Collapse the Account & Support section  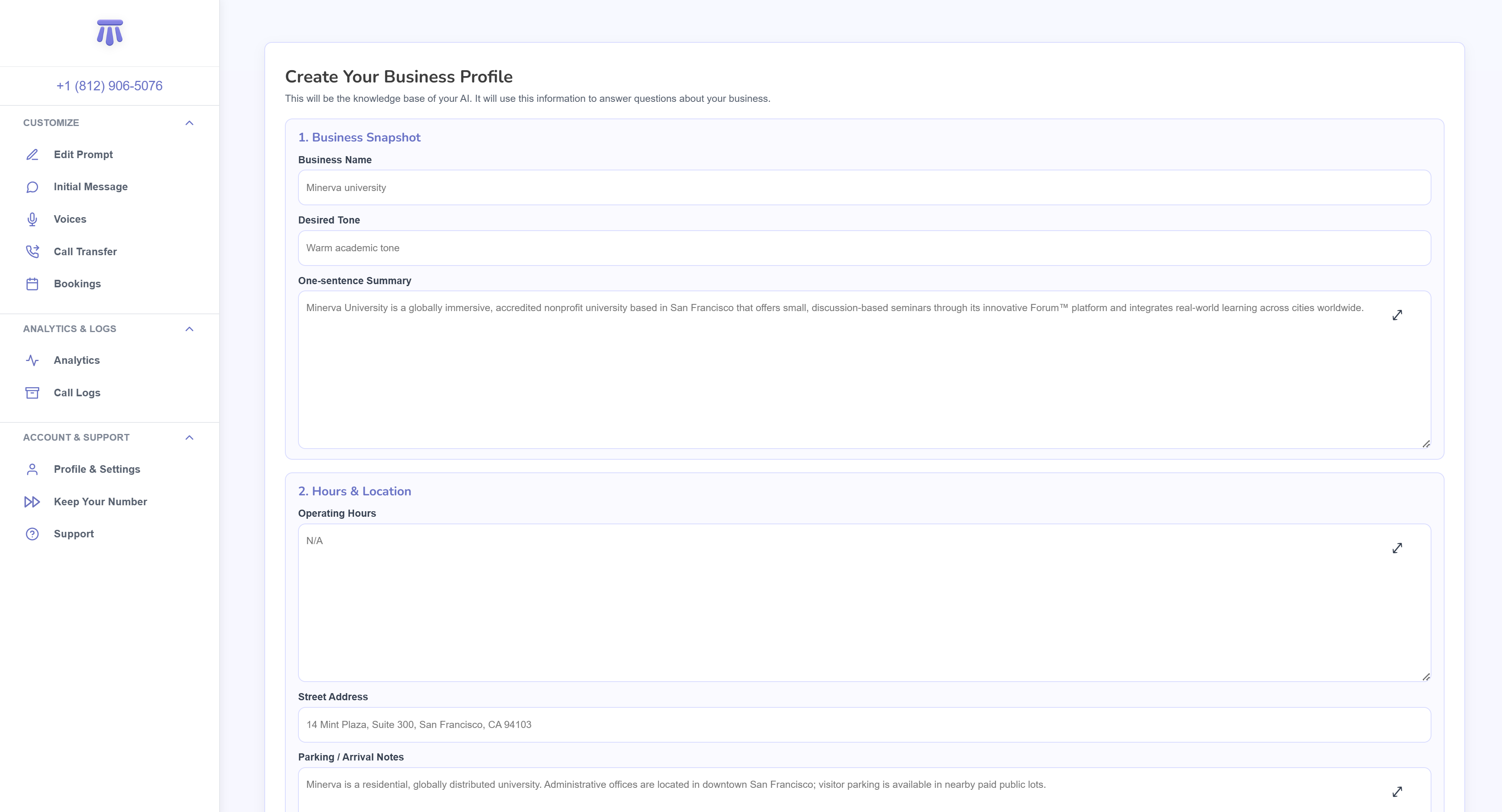pyautogui.click(x=189, y=438)
